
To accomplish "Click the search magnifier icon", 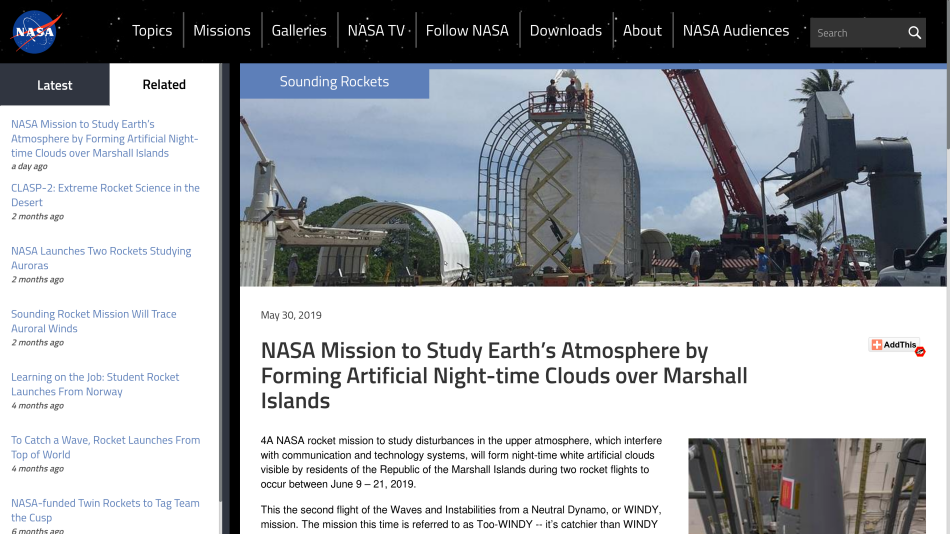I will (x=914, y=33).
